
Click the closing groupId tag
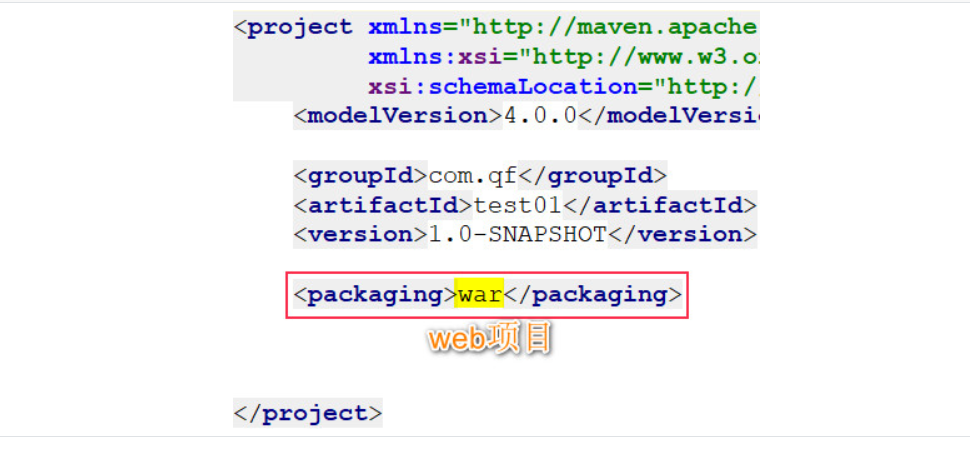593,176
